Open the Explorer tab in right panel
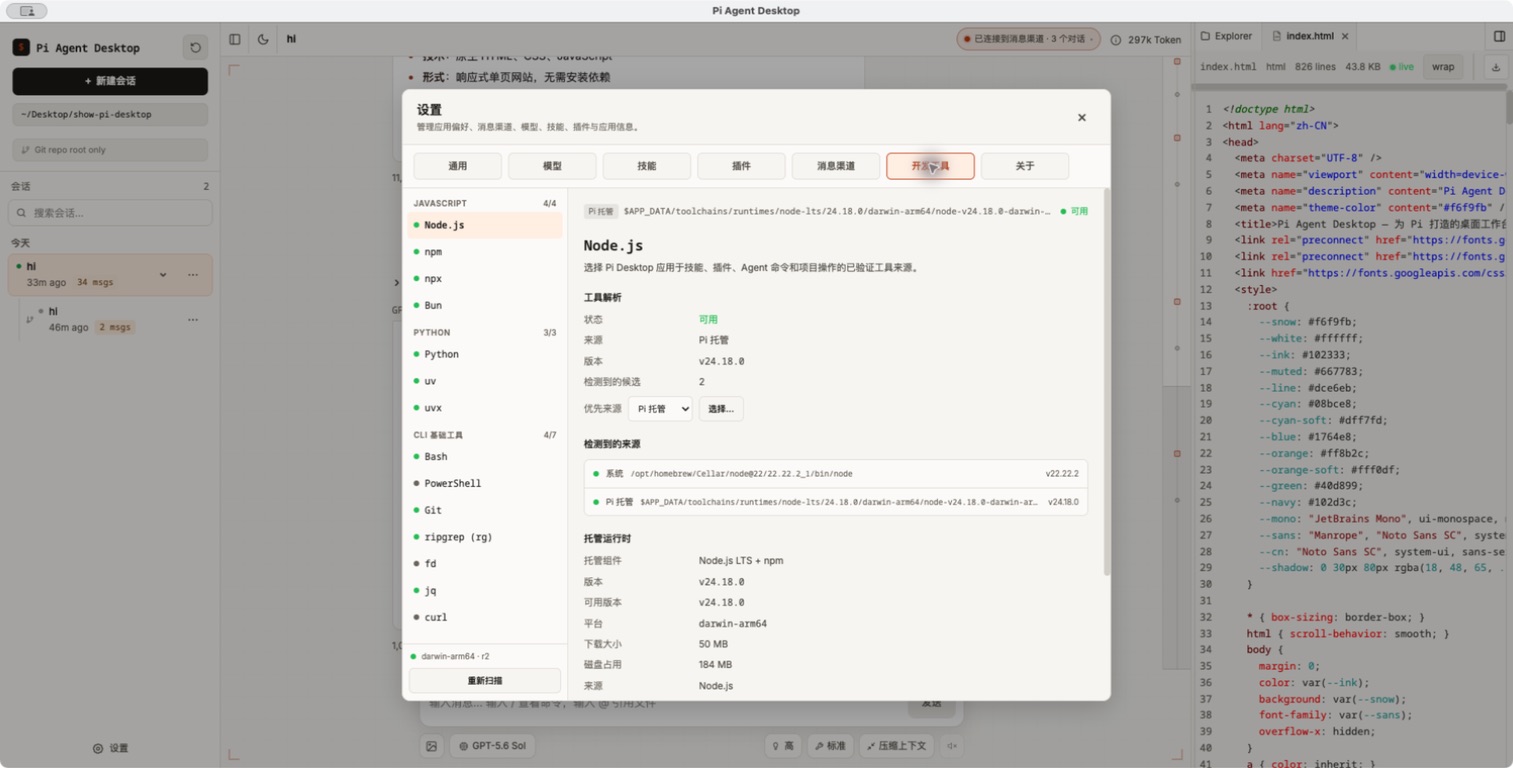The height and width of the screenshot is (768, 1513). tap(1227, 36)
